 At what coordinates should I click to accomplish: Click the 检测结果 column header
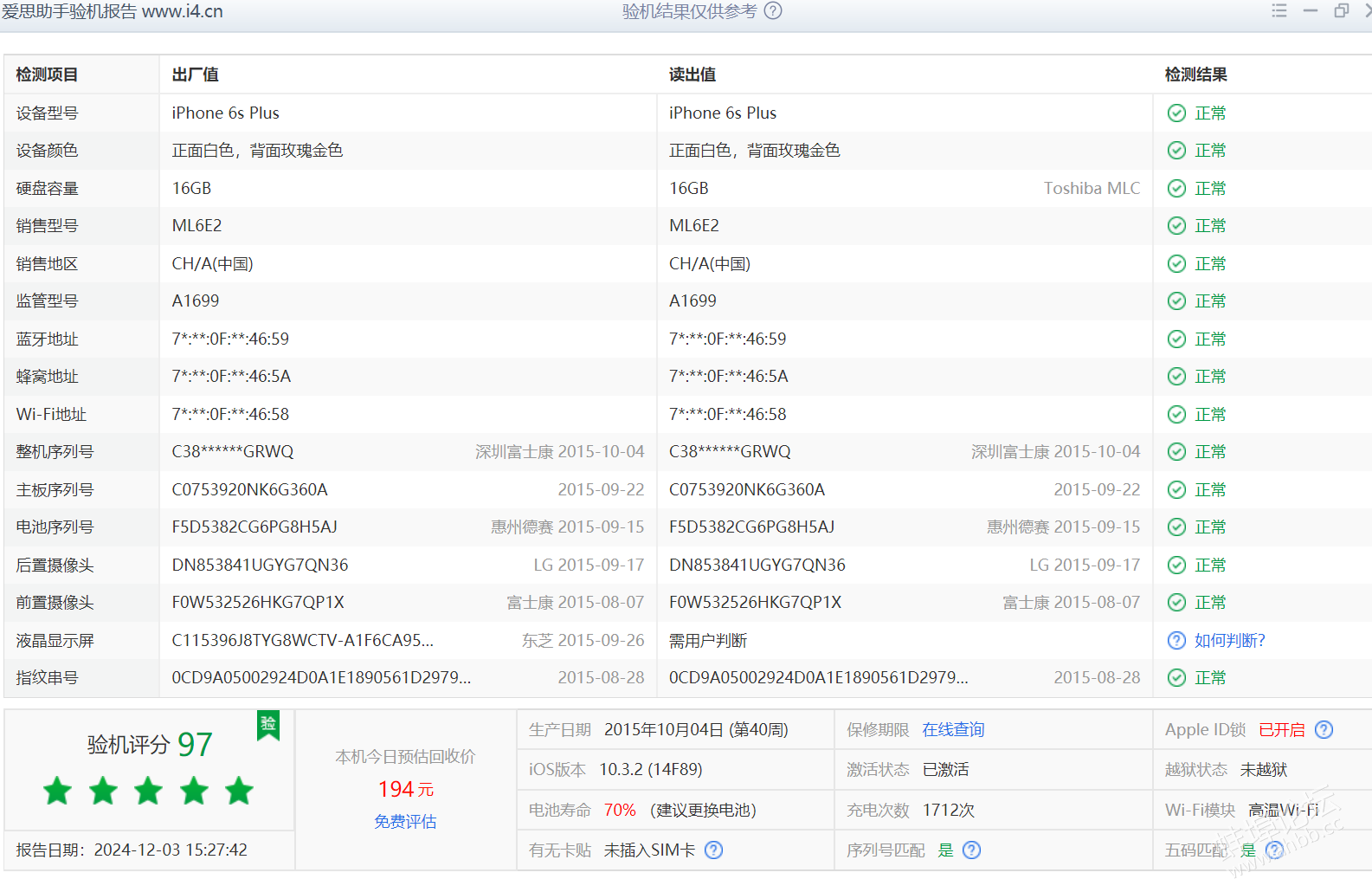click(x=1195, y=74)
